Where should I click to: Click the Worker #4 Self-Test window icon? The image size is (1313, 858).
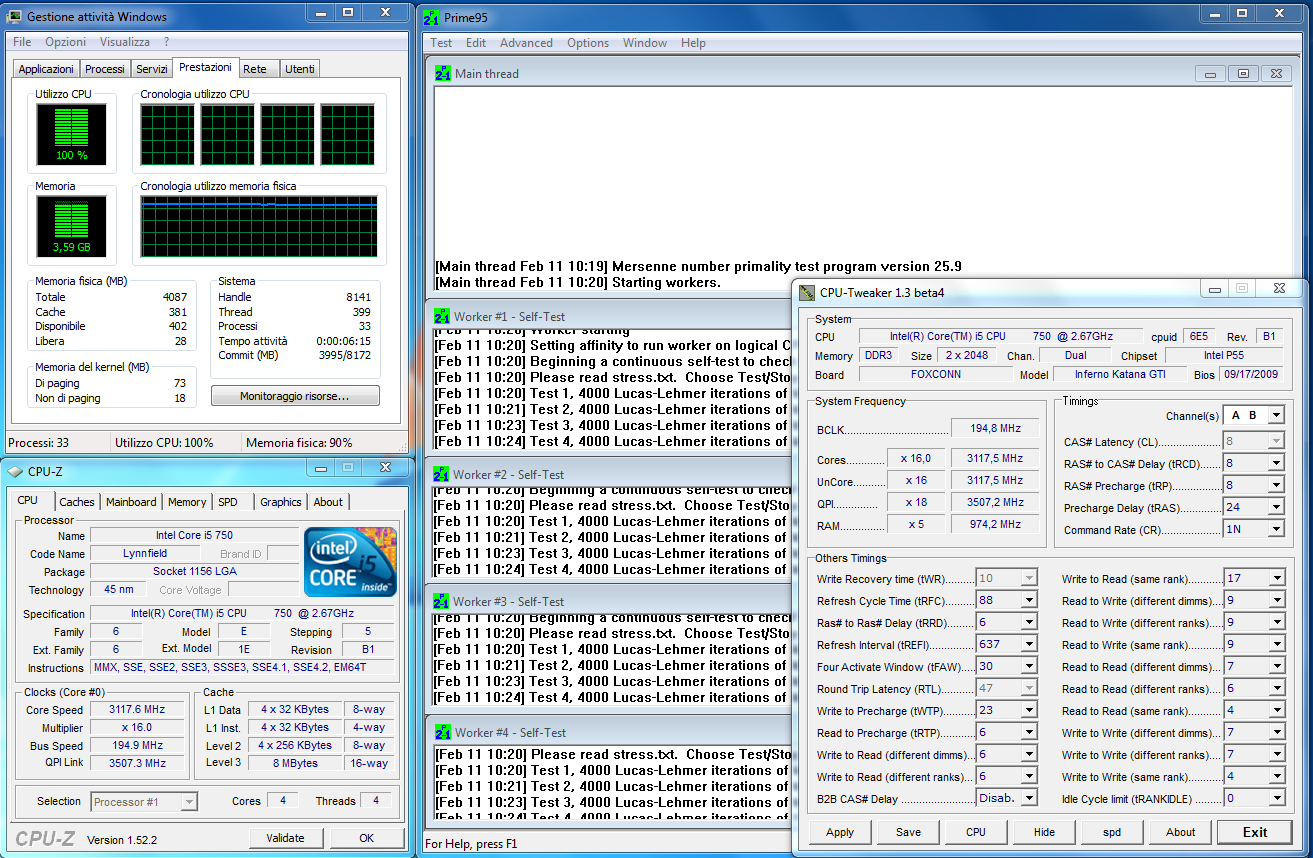pyautogui.click(x=442, y=732)
